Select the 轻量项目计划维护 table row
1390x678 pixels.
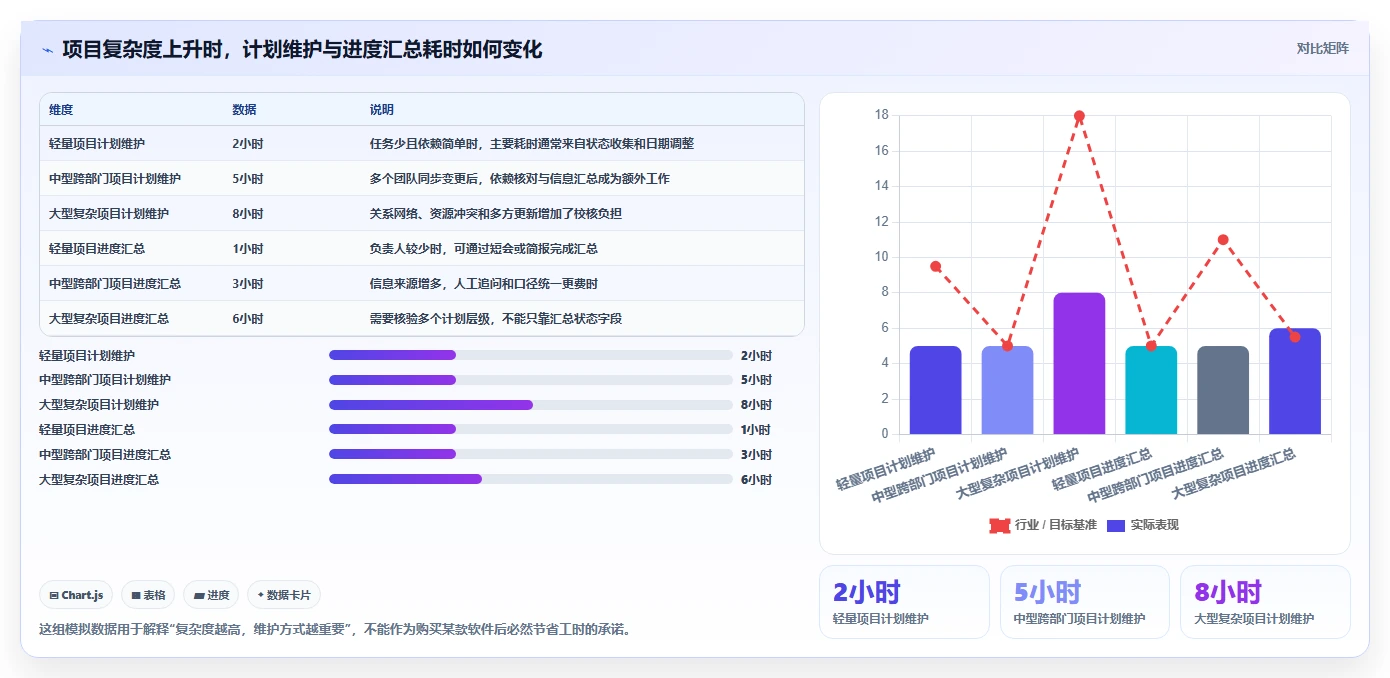pos(422,144)
